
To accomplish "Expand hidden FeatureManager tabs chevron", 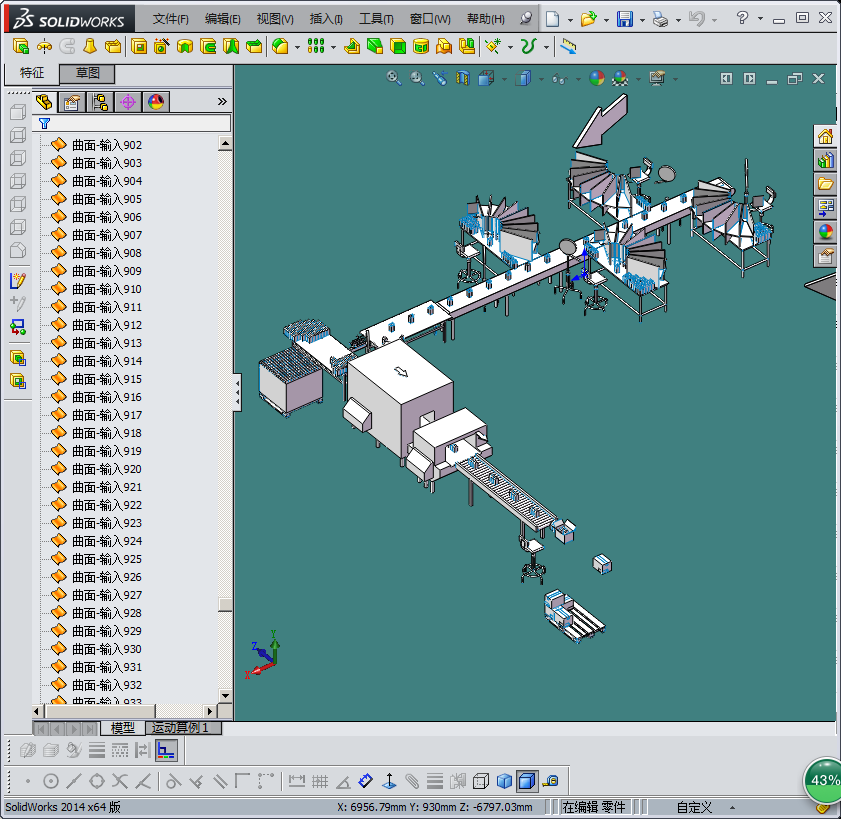I will pyautogui.click(x=222, y=102).
